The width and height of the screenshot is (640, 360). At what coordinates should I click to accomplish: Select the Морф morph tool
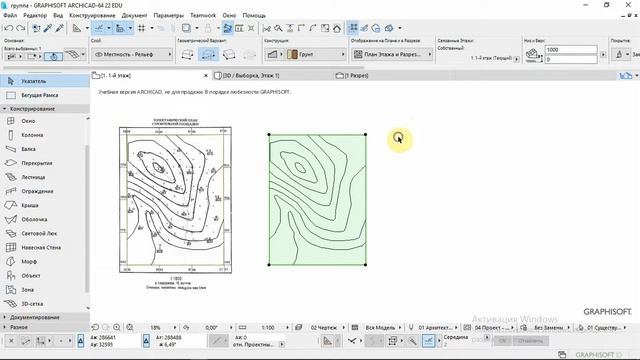pyautogui.click(x=43, y=261)
